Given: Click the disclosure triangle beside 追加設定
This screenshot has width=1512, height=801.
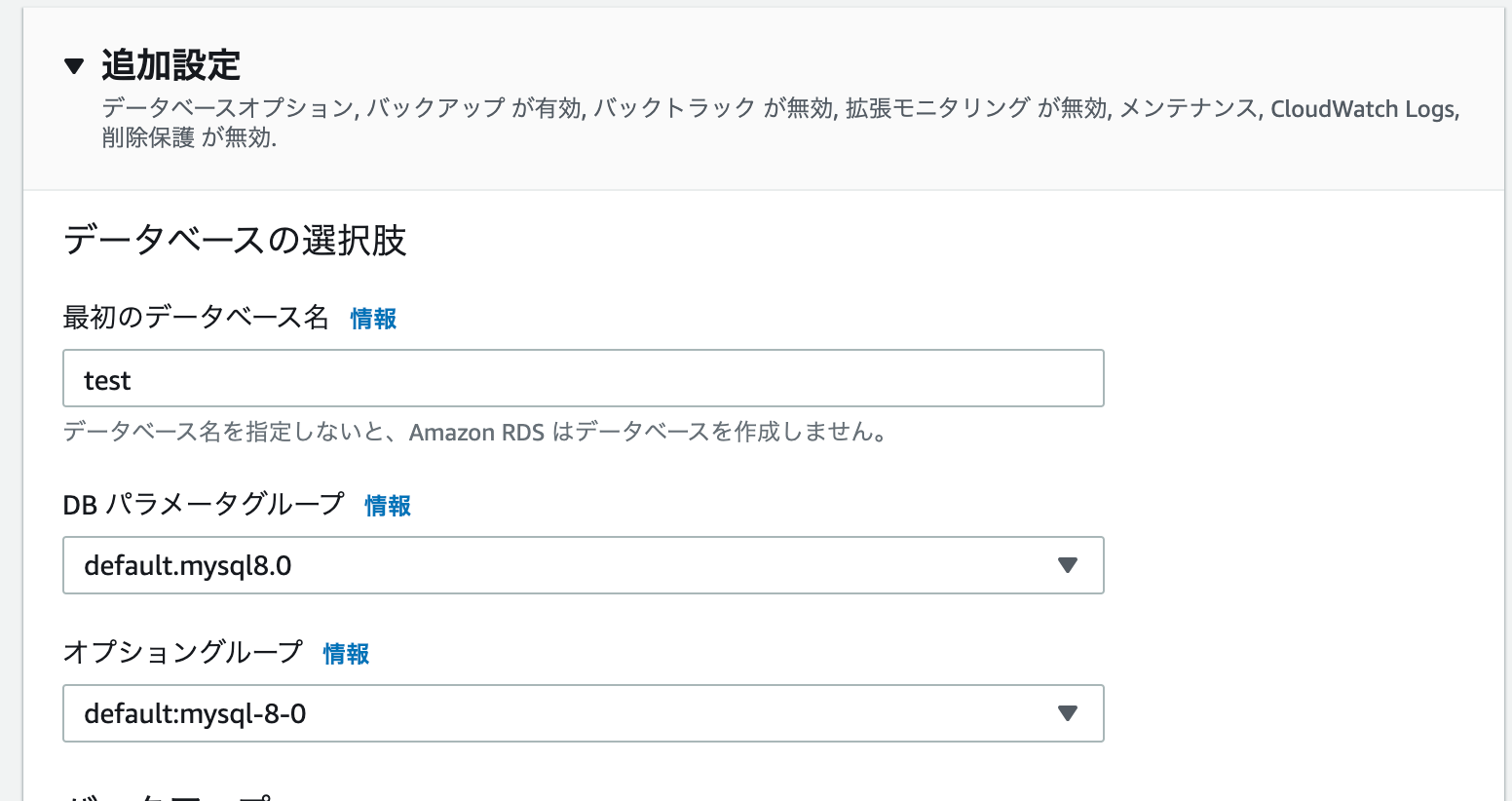Looking at the screenshot, I should coord(72,62).
